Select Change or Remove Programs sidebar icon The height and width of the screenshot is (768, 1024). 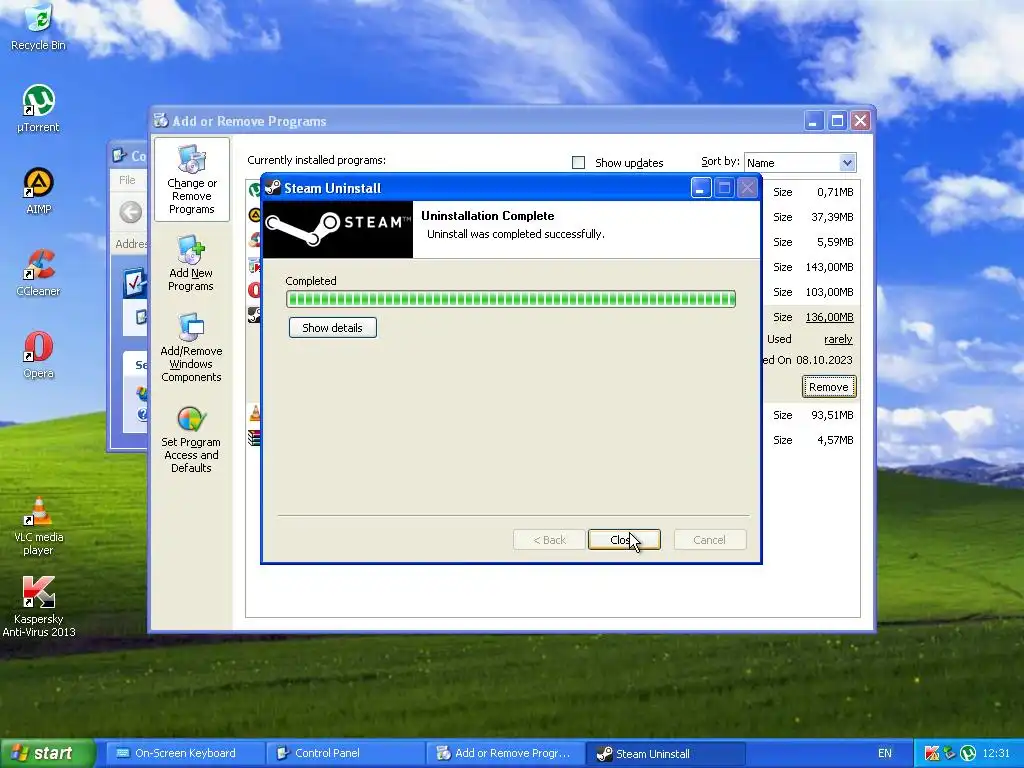click(191, 180)
